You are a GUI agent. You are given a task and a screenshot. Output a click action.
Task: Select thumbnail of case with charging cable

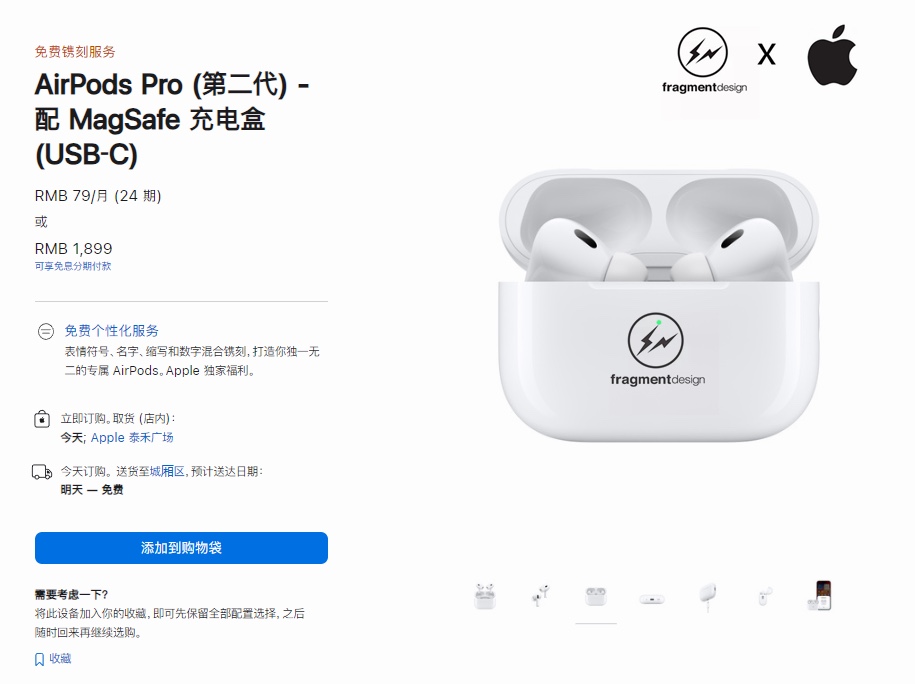[707, 596]
